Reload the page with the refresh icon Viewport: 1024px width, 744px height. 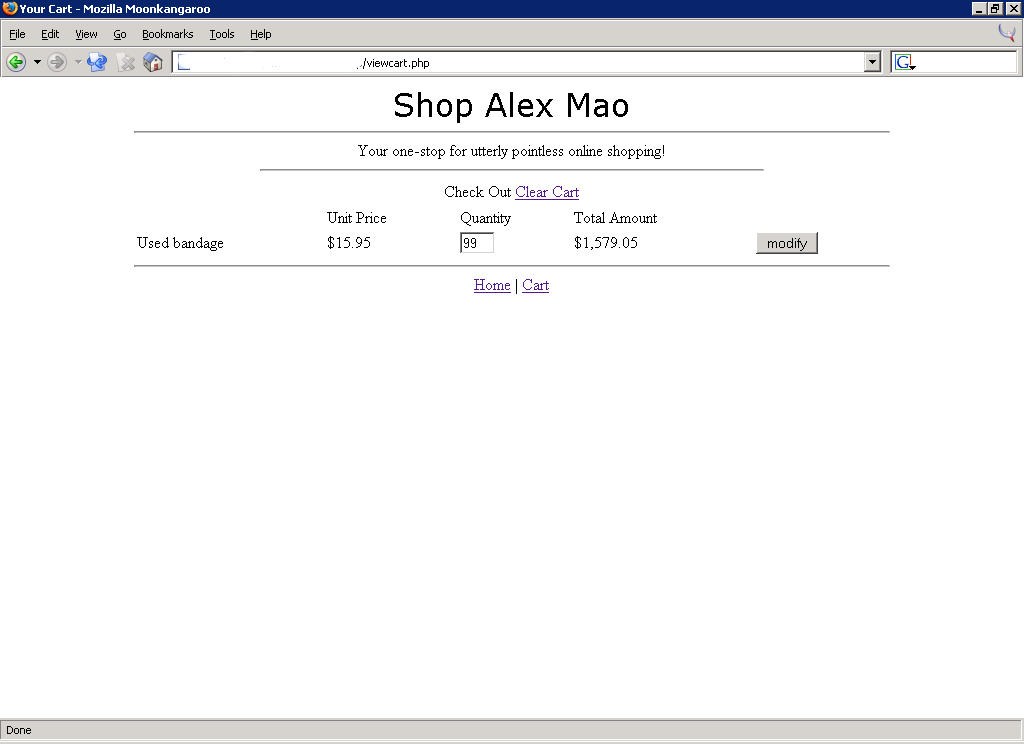click(97, 62)
